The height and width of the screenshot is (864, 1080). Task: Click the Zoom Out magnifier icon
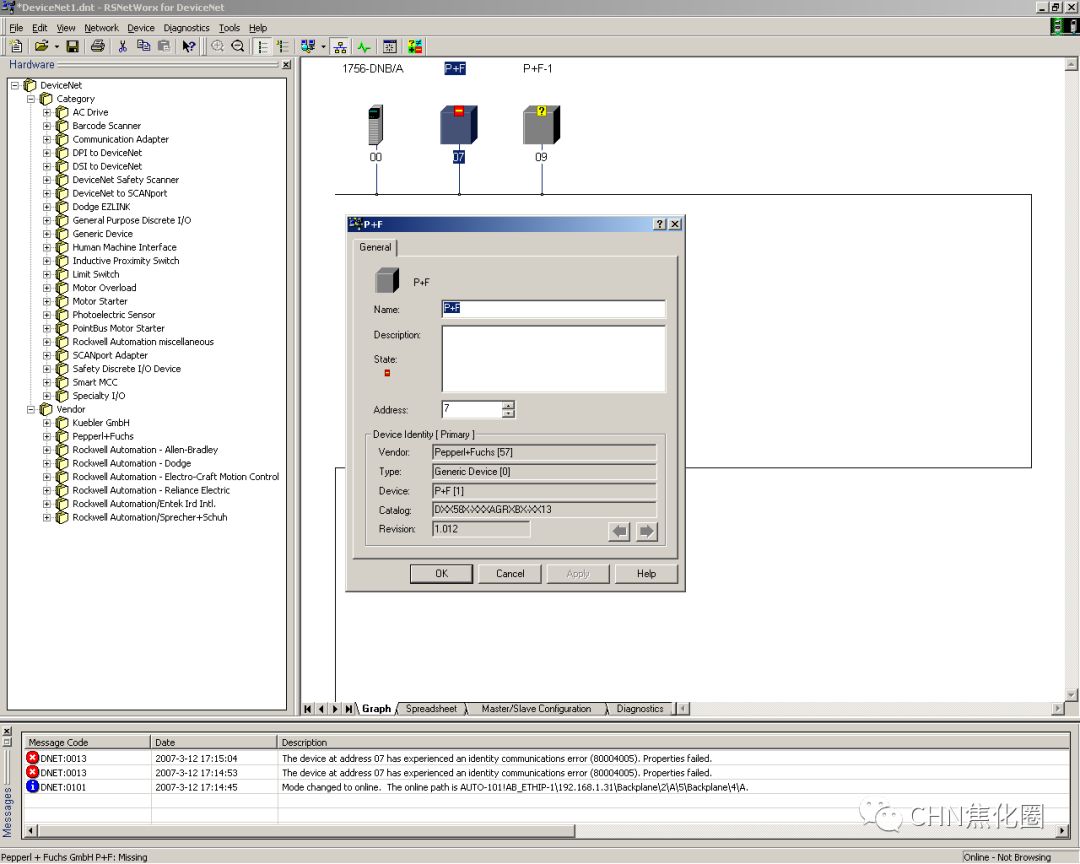tap(238, 46)
